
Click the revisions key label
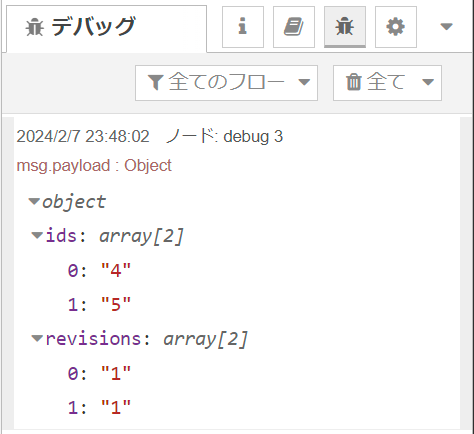[93, 338]
